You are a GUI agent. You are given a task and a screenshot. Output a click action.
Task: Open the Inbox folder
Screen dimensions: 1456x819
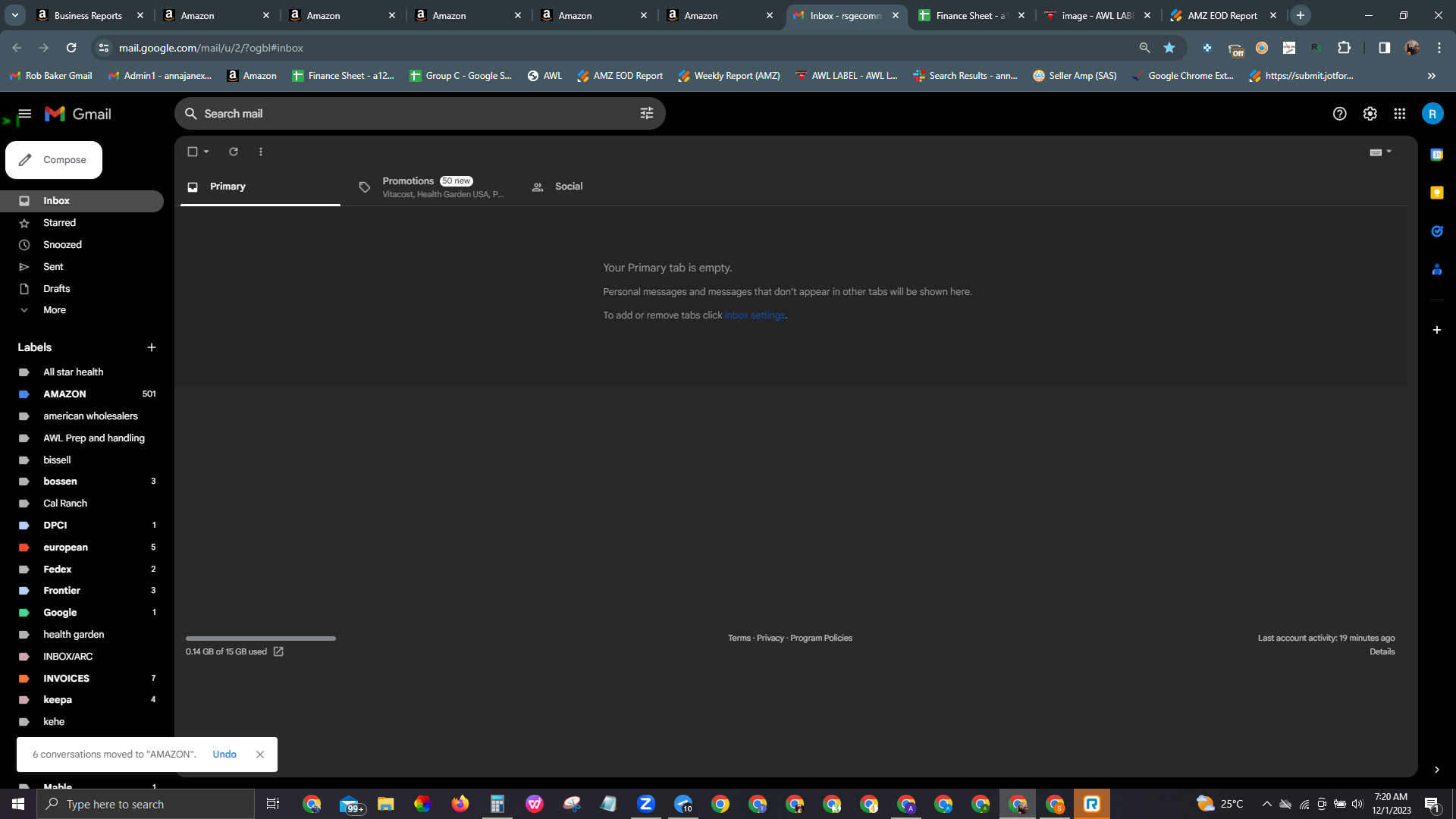coord(82,201)
